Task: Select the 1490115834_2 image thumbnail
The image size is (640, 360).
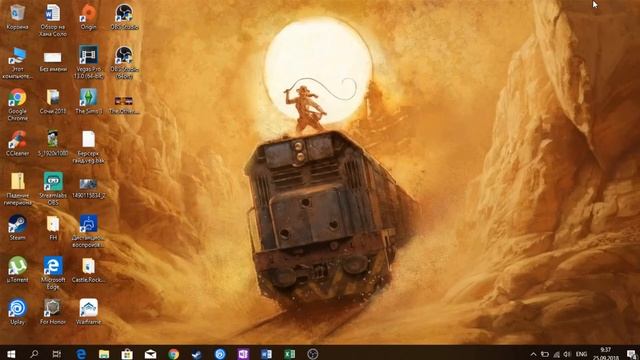Action: click(88, 188)
